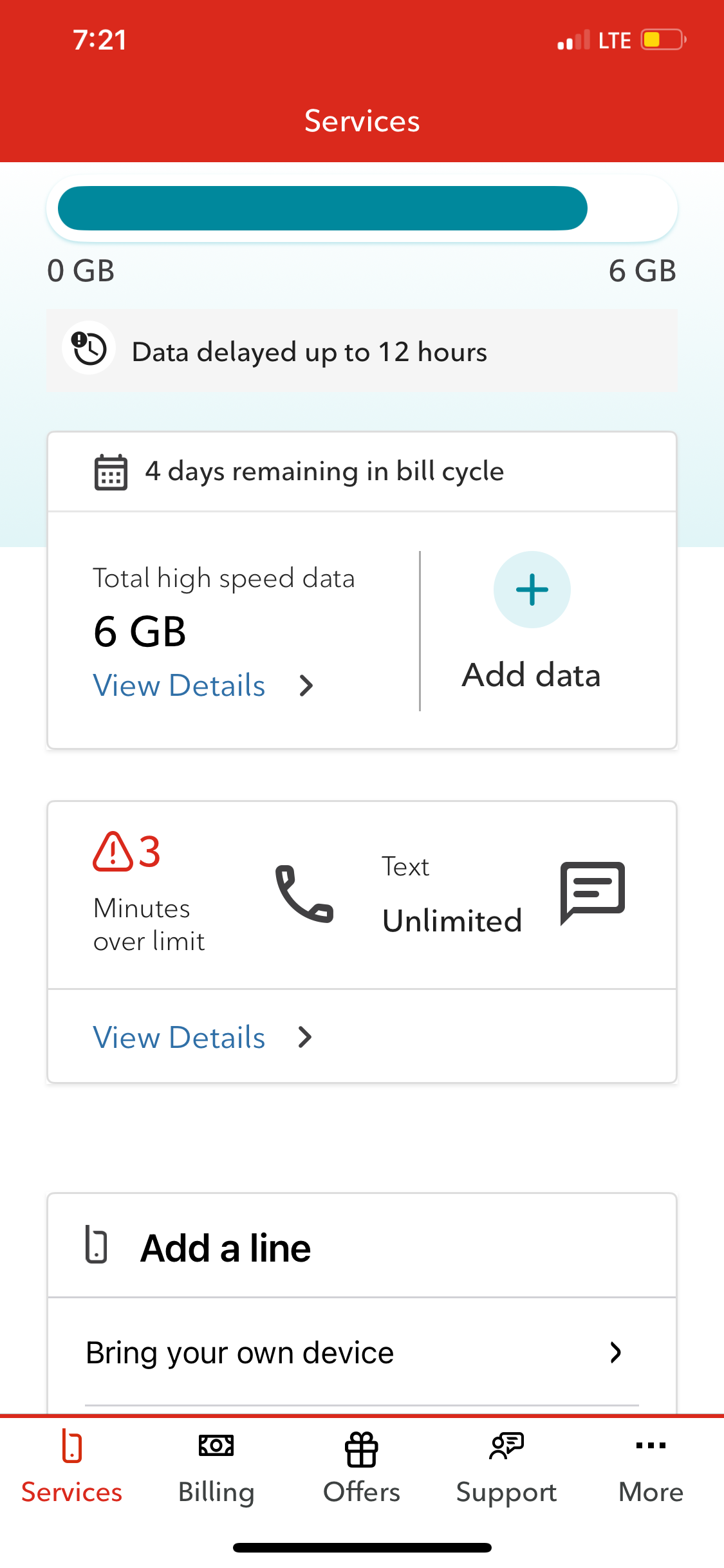The image size is (724, 1568).
Task: Tap the delayed data clock icon
Action: 89,348
